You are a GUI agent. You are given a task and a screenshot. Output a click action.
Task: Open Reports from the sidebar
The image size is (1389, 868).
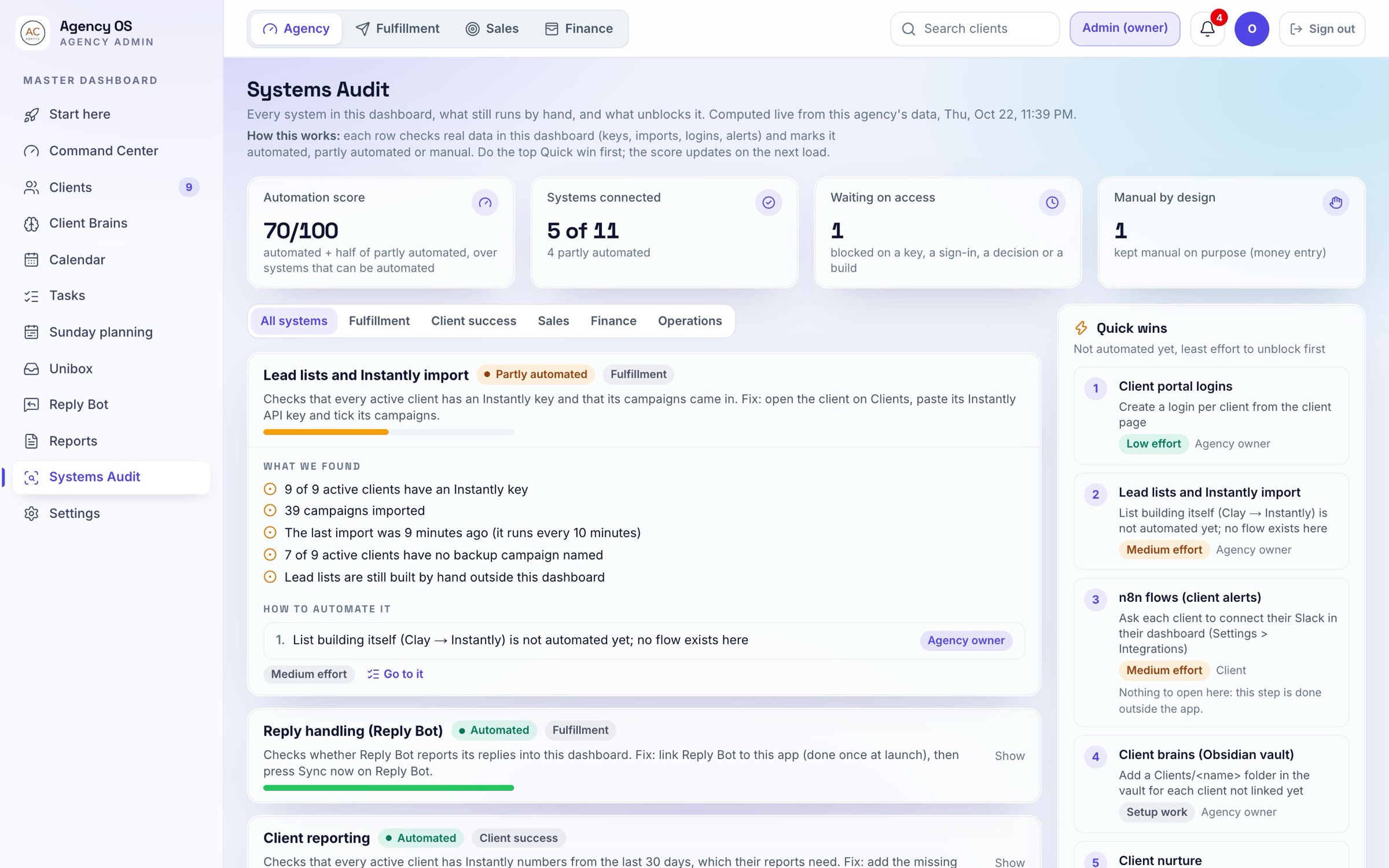point(111,441)
